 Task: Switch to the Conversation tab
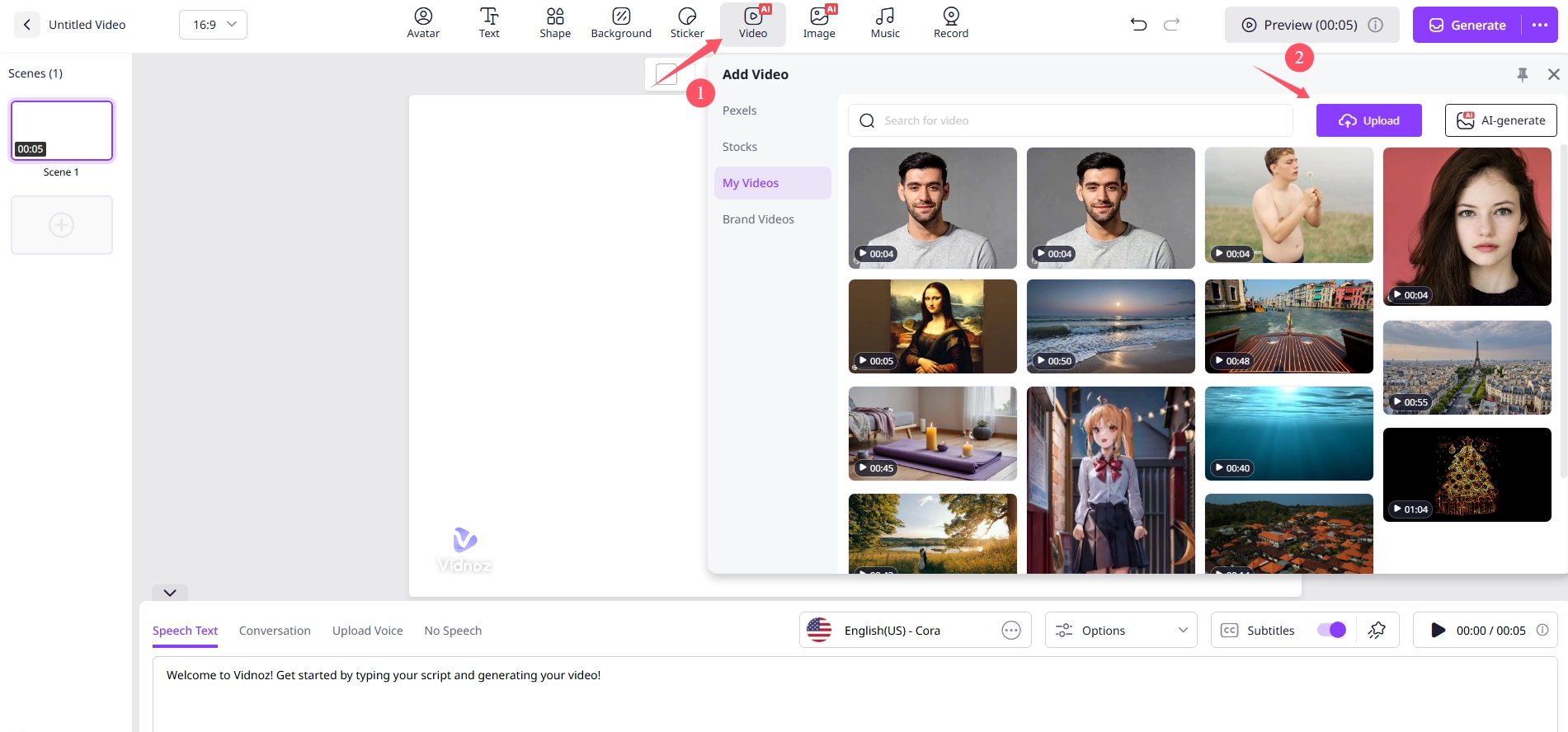point(275,631)
